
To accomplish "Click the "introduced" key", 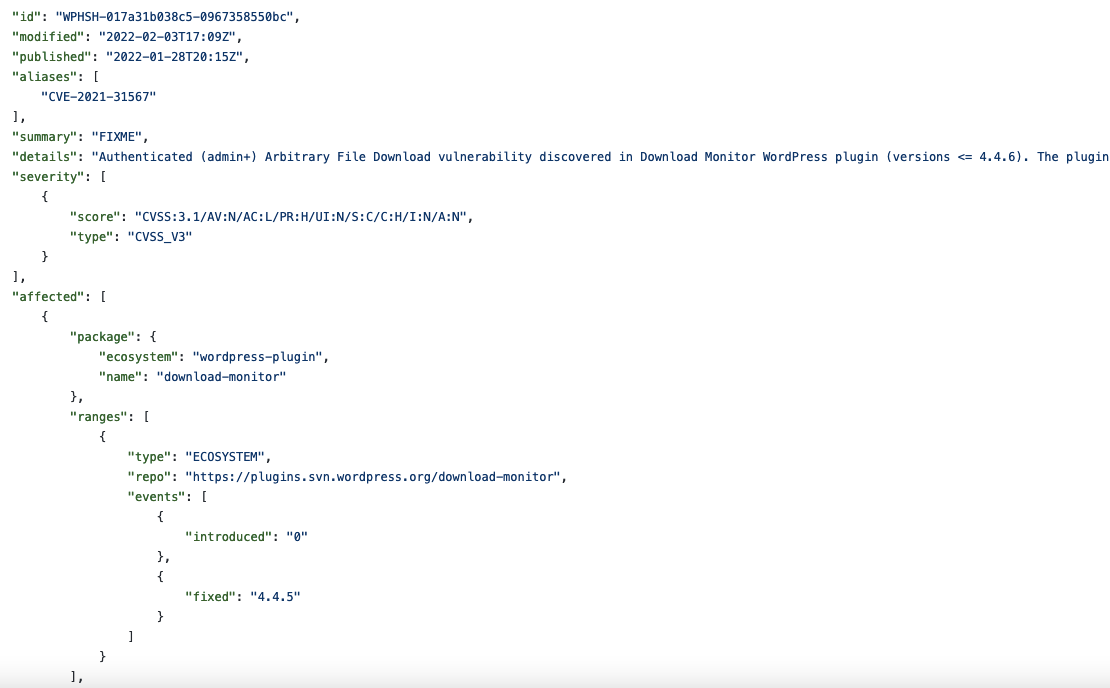I will click(229, 537).
